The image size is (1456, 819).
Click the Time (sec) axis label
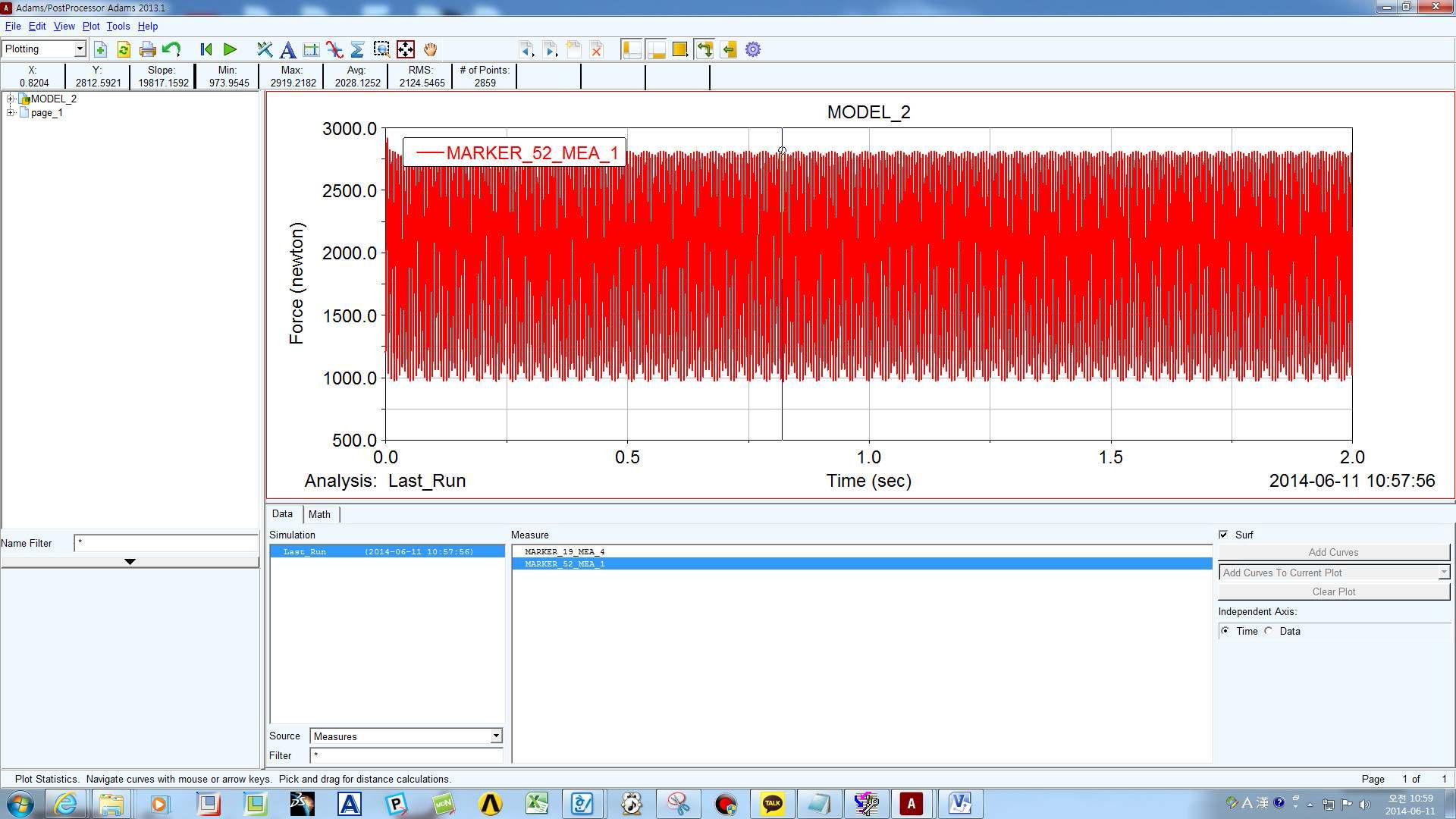(868, 481)
